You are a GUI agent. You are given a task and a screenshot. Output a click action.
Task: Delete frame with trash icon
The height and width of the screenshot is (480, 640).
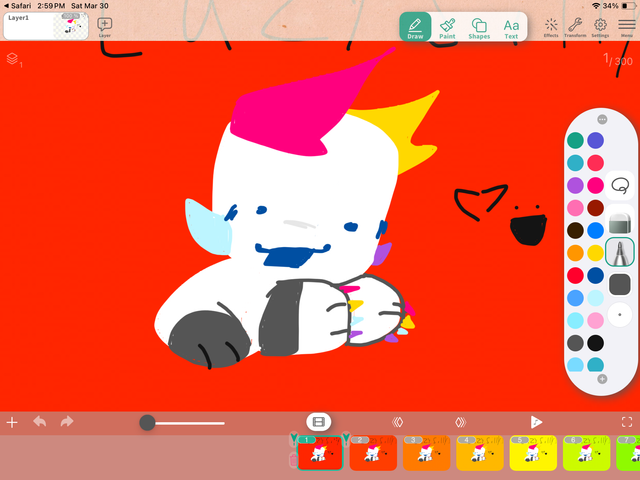pos(293,460)
